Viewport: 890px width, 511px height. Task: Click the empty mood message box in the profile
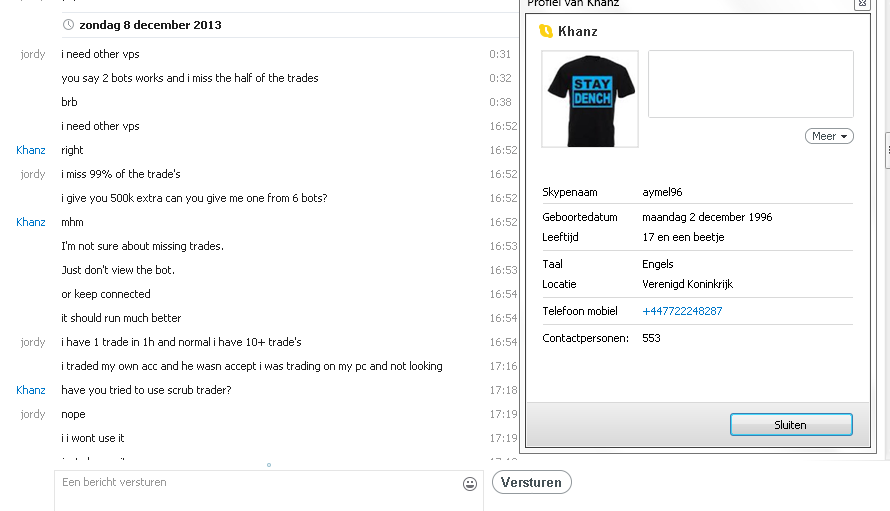pos(750,84)
